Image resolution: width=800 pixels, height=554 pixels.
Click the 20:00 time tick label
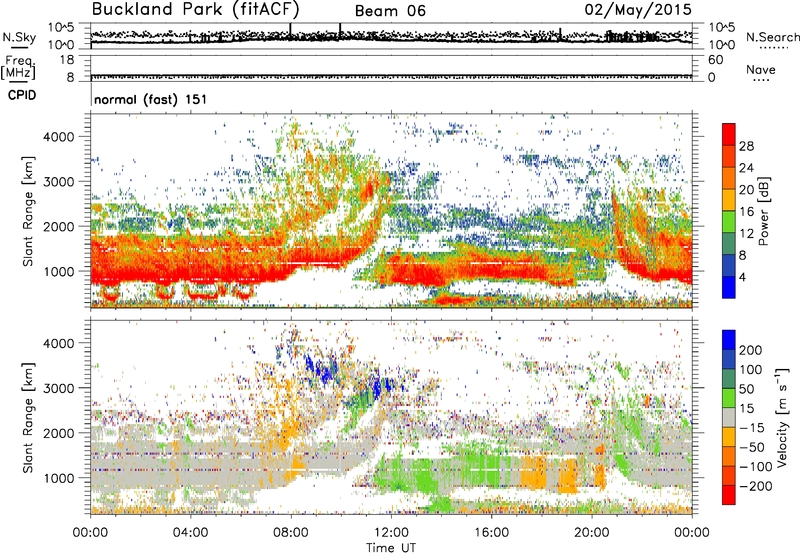[592, 533]
